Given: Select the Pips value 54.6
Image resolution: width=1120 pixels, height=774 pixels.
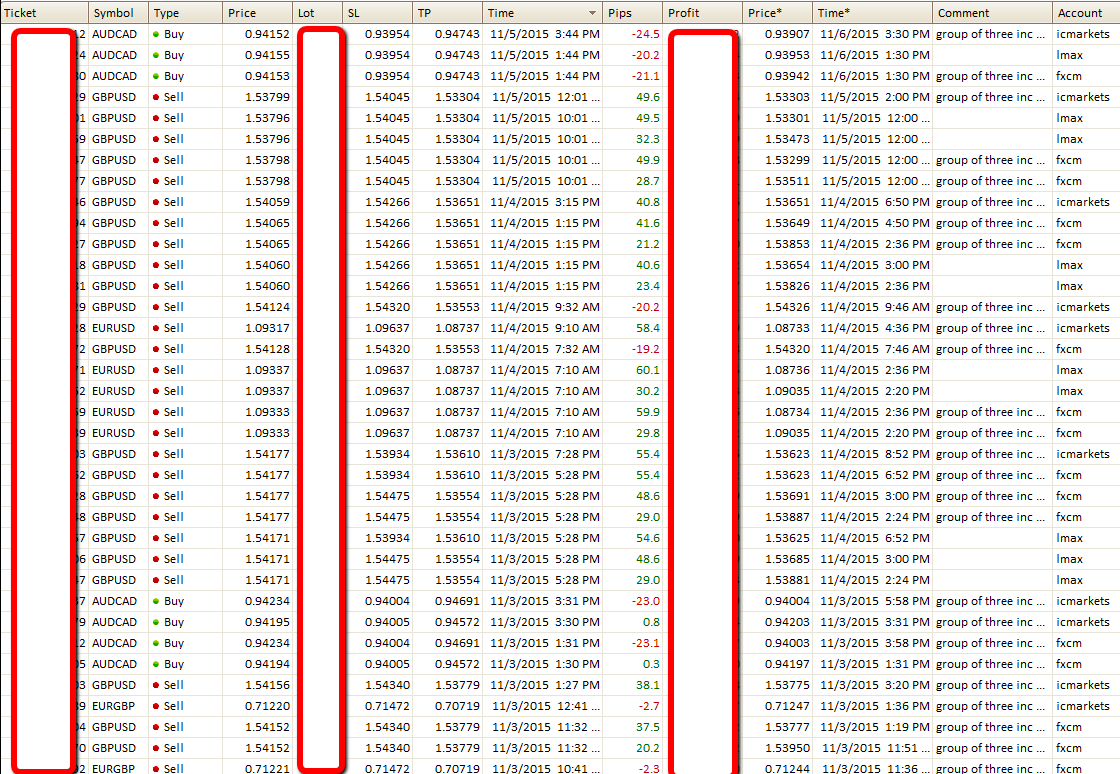Looking at the screenshot, I should [648, 538].
